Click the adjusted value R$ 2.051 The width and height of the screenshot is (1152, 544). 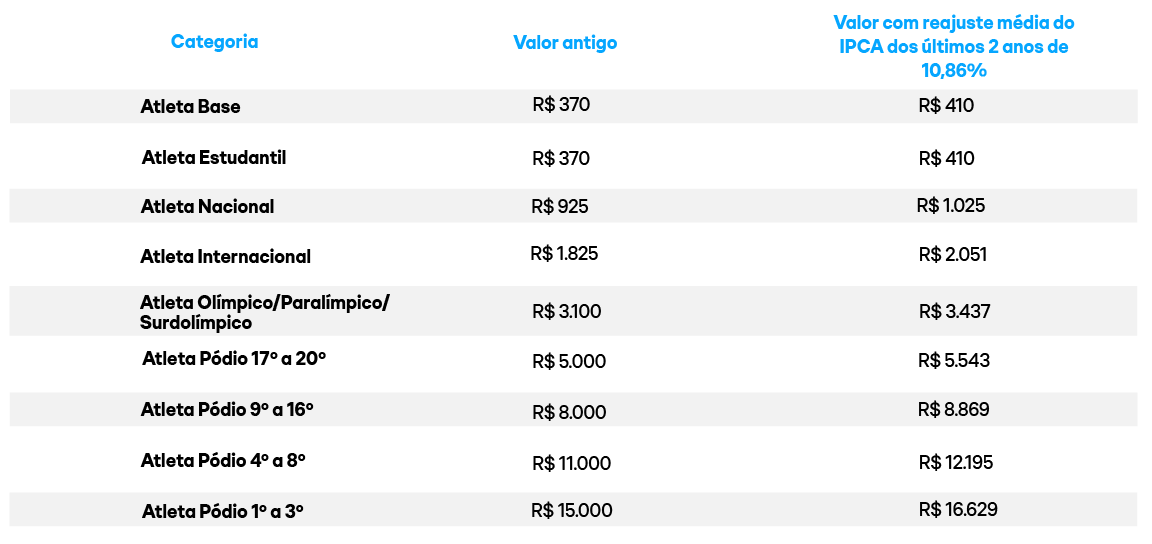[x=952, y=255]
